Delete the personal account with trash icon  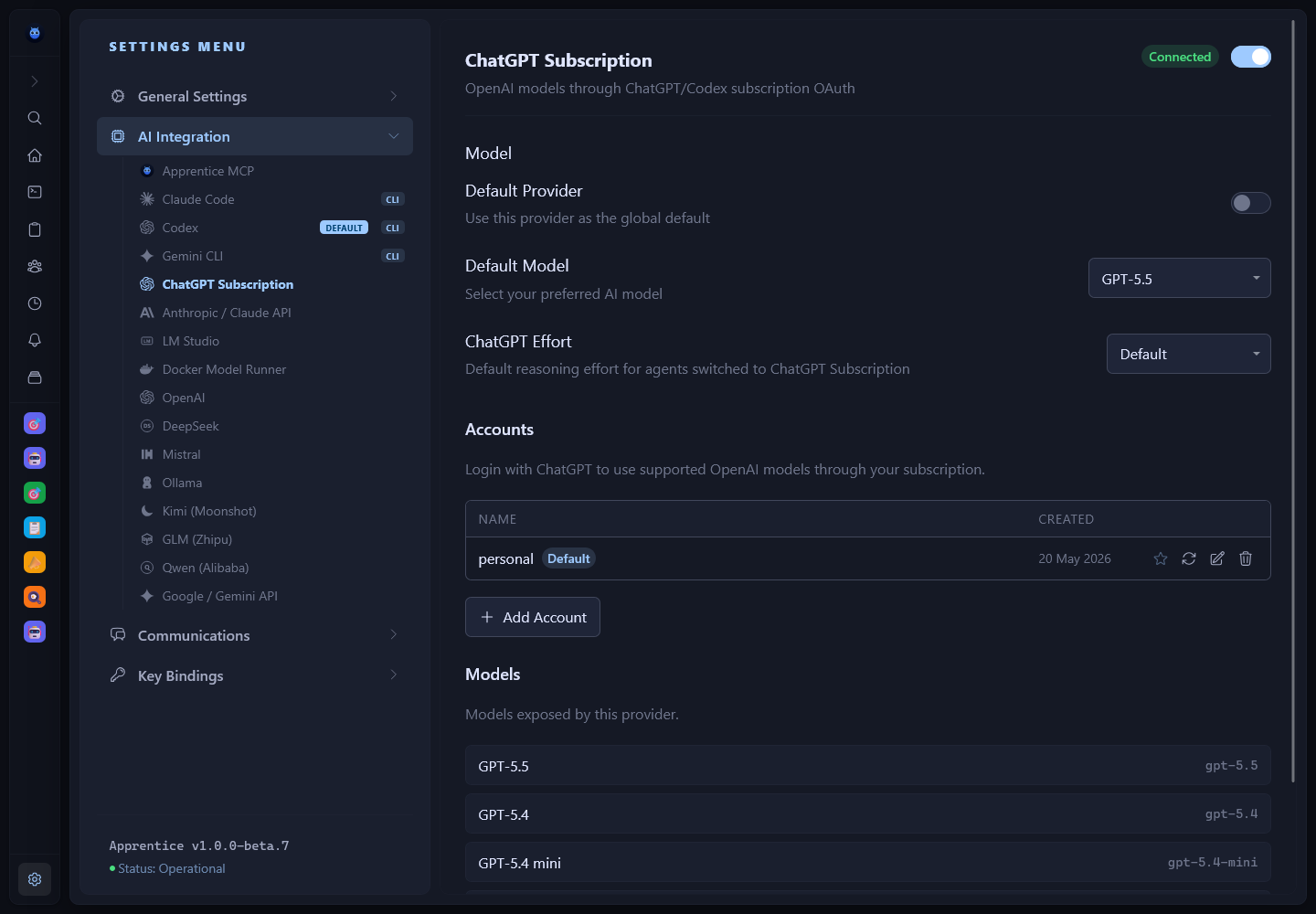coord(1246,558)
